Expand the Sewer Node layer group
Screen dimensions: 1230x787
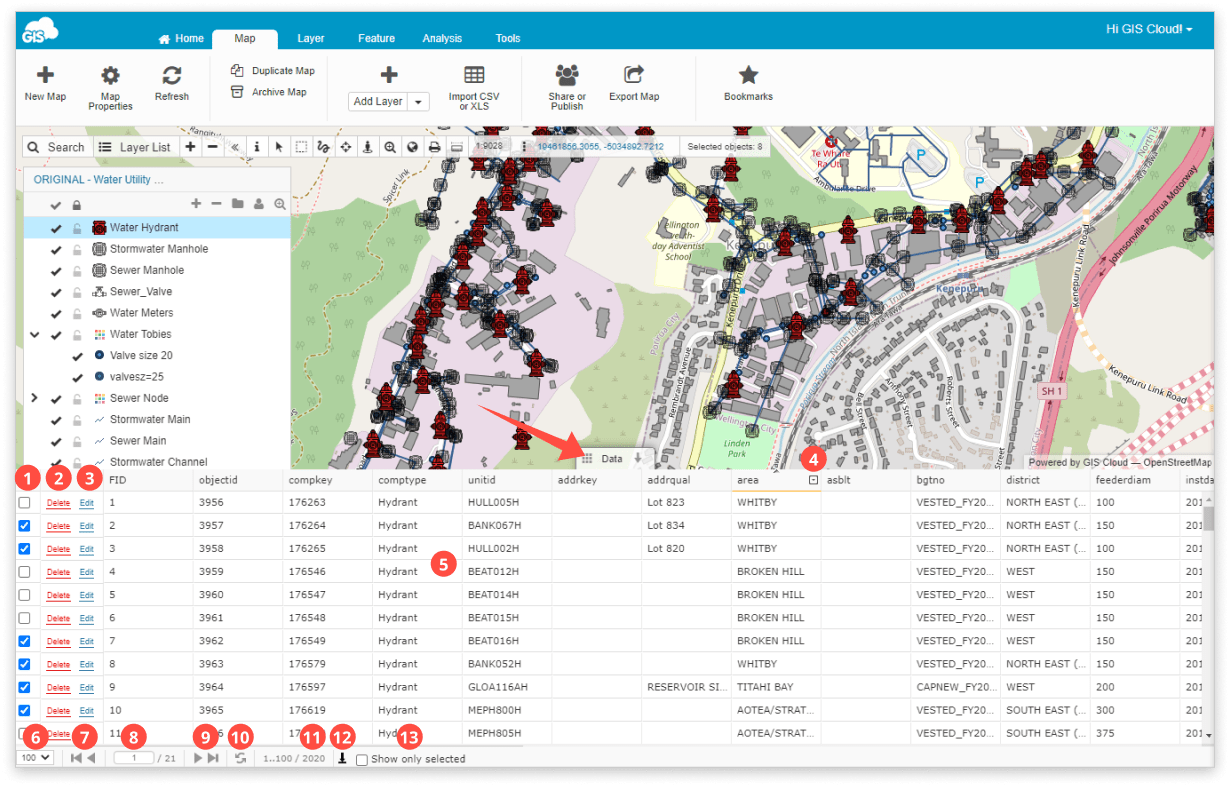[x=34, y=398]
